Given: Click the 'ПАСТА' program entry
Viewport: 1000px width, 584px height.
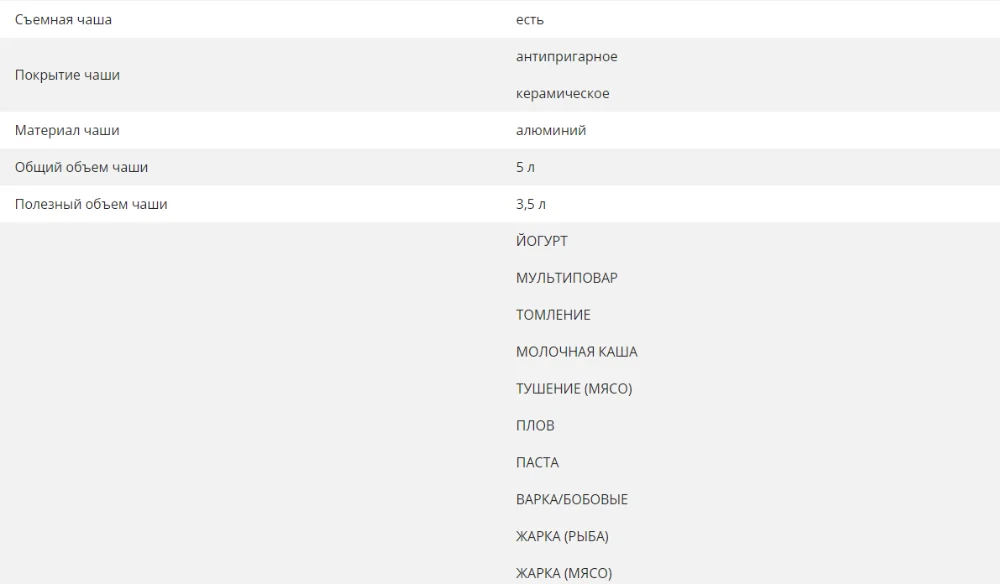Looking at the screenshot, I should pos(537,463).
